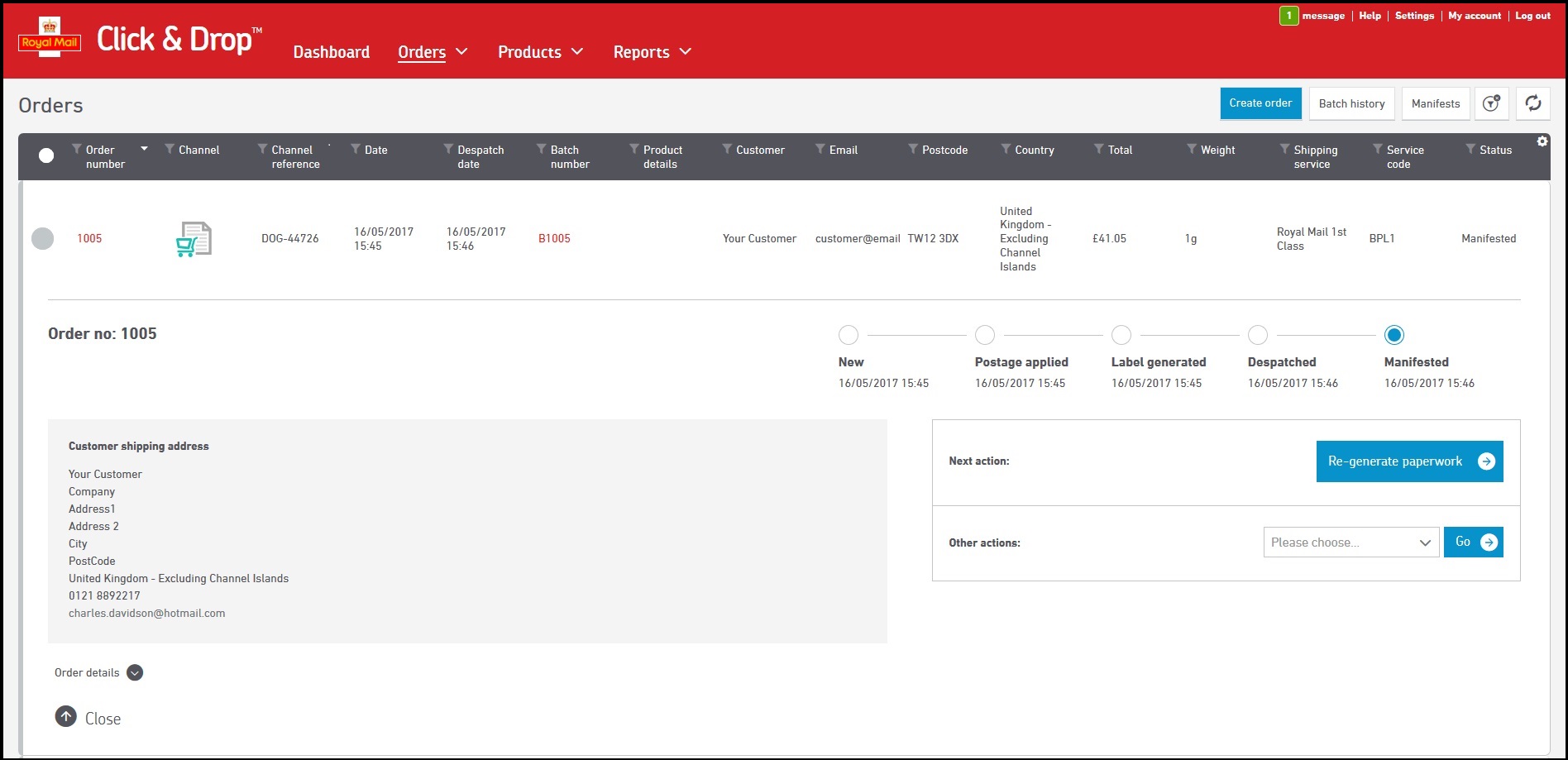This screenshot has width=1568, height=760.
Task: Click the shopping cart channel icon
Action: point(194,239)
